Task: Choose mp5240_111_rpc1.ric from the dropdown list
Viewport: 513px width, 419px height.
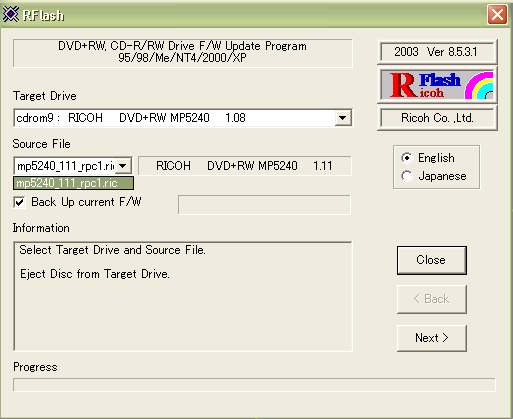Action: tap(73, 183)
